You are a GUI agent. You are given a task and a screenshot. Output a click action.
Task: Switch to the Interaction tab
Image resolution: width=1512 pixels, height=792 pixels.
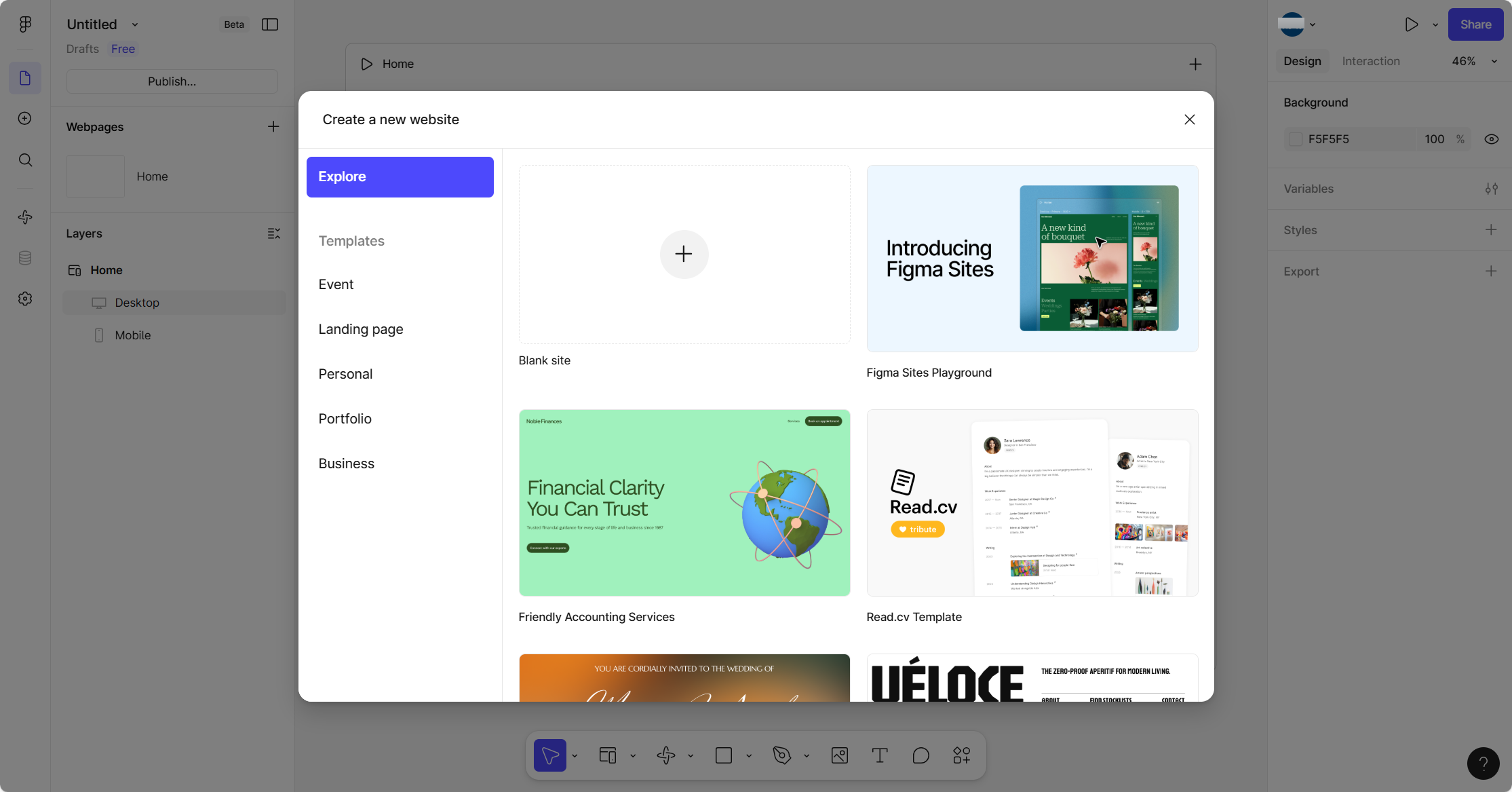pos(1370,61)
